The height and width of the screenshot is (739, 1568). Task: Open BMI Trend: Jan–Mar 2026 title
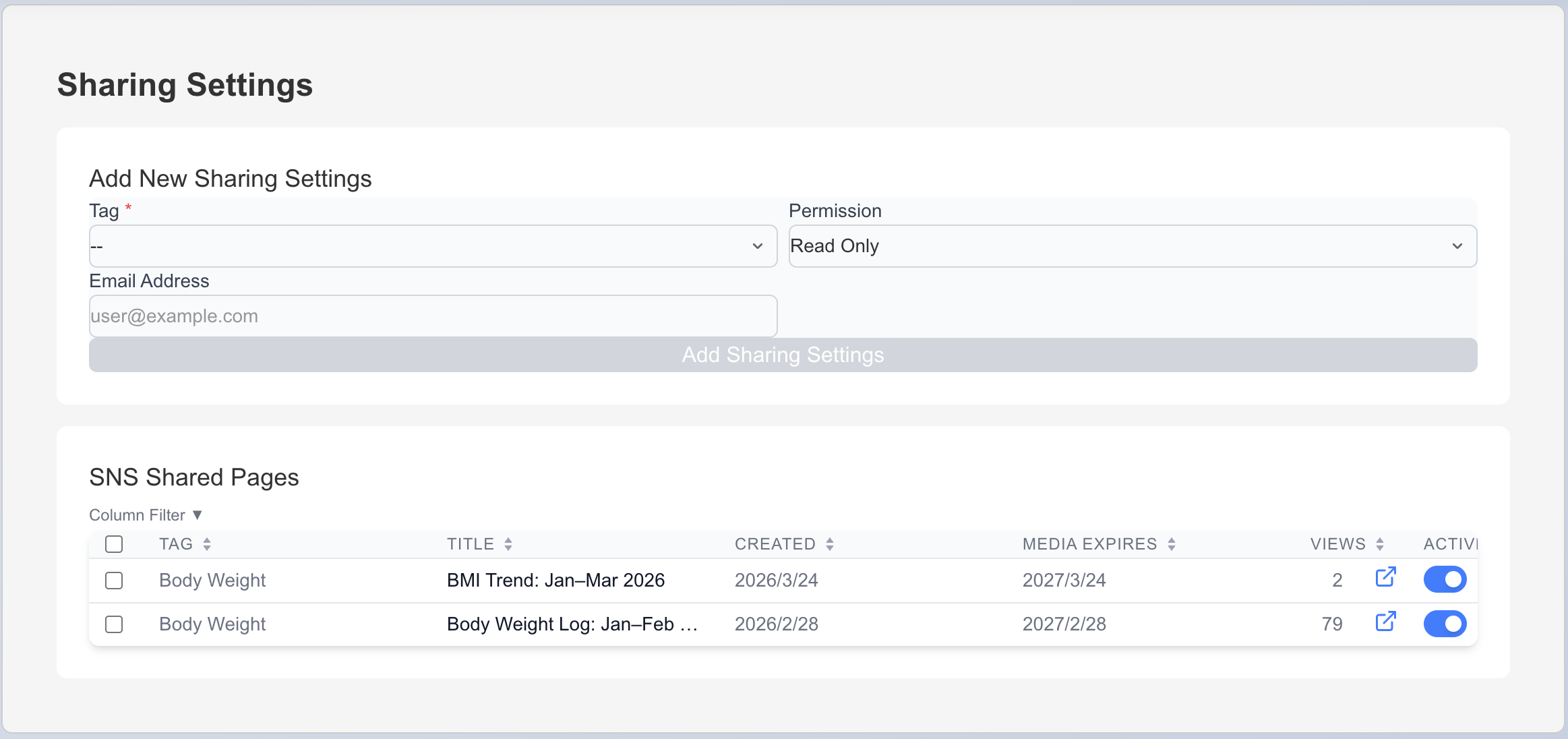click(x=555, y=581)
